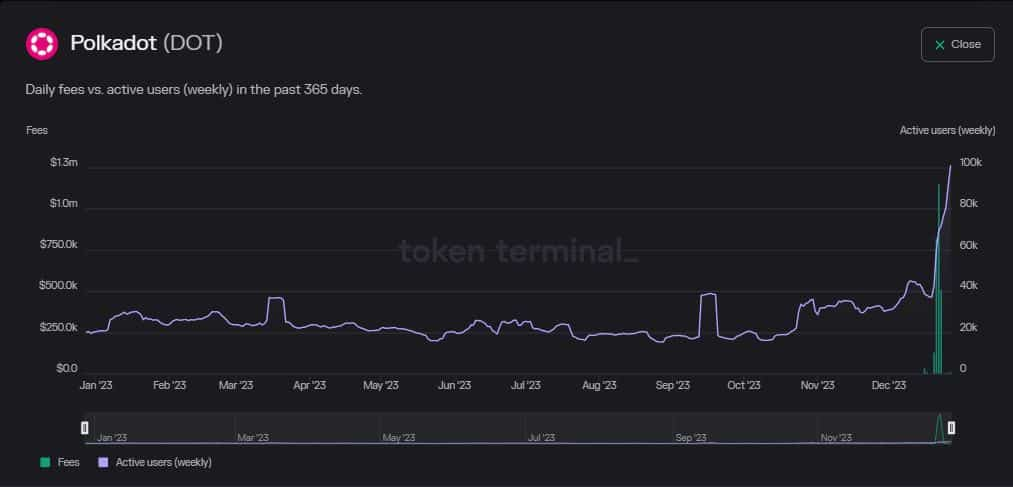Viewport: 1013px width, 487px height.
Task: Toggle the Fees legend entry
Action: click(60, 462)
